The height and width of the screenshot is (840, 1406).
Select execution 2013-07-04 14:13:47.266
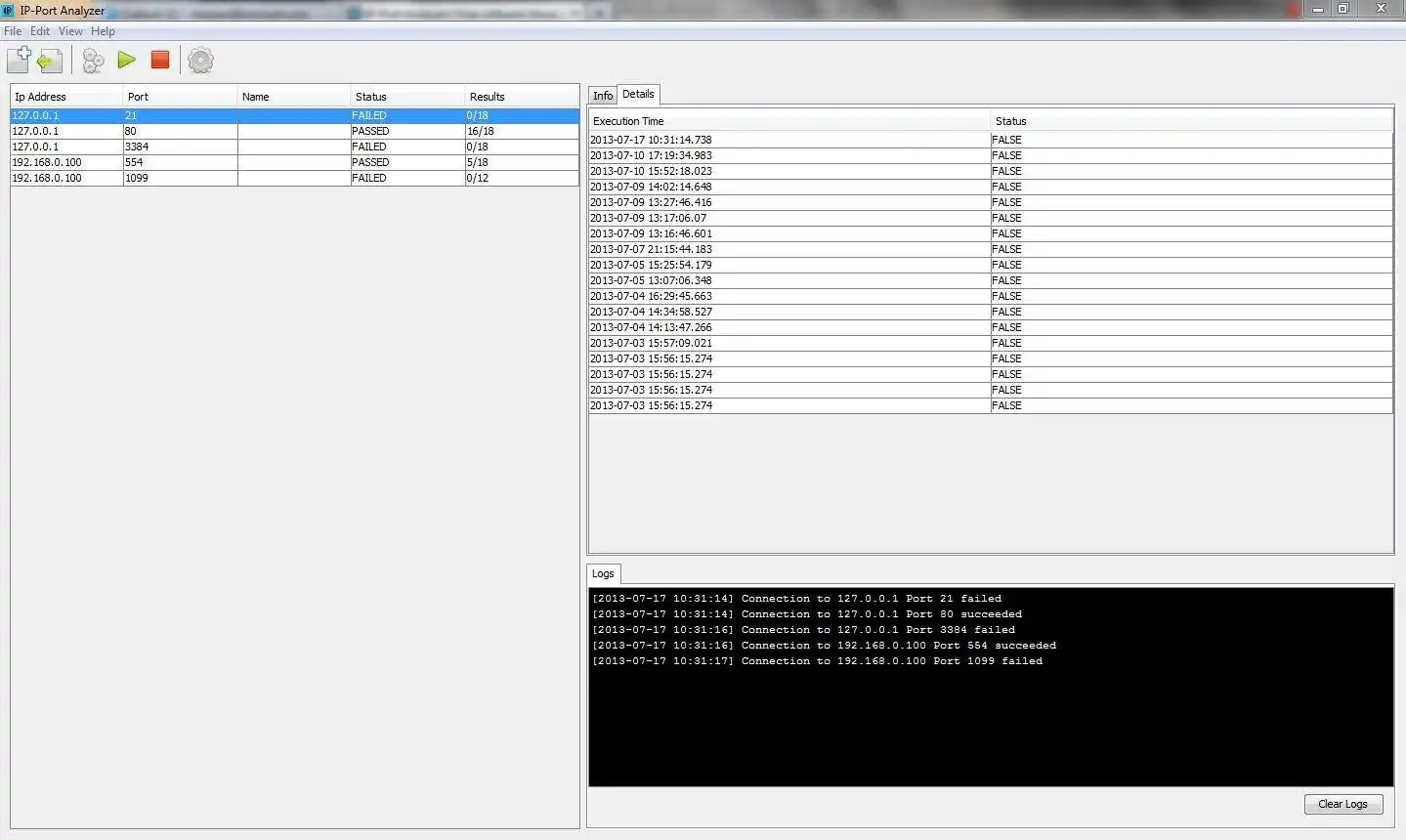tap(991, 327)
